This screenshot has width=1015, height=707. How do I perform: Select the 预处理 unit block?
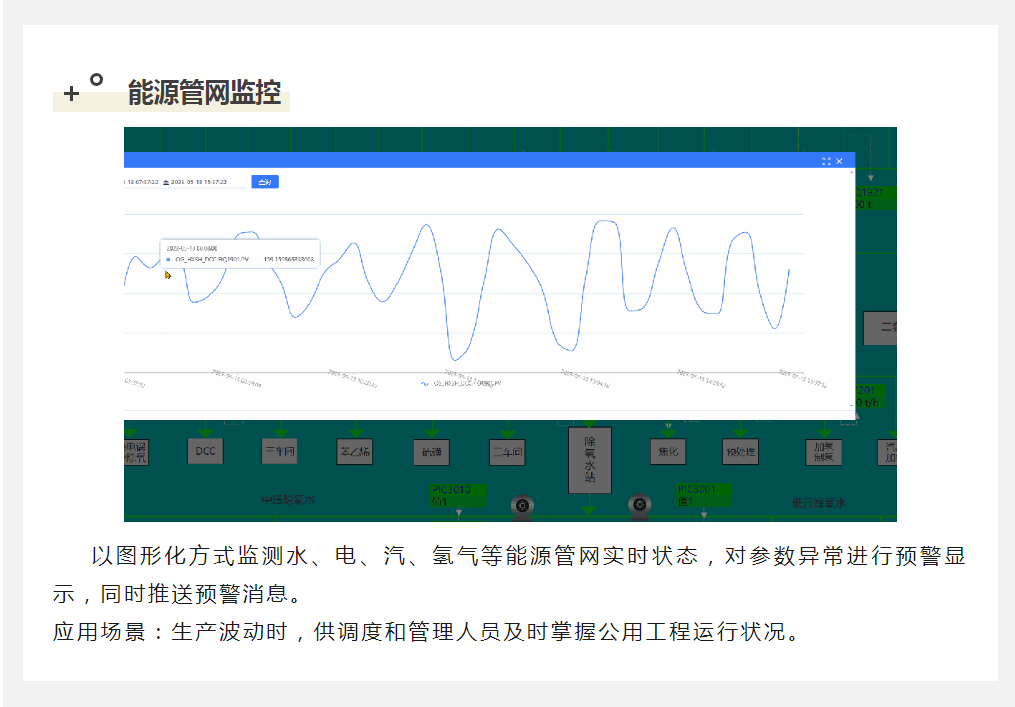click(x=741, y=452)
